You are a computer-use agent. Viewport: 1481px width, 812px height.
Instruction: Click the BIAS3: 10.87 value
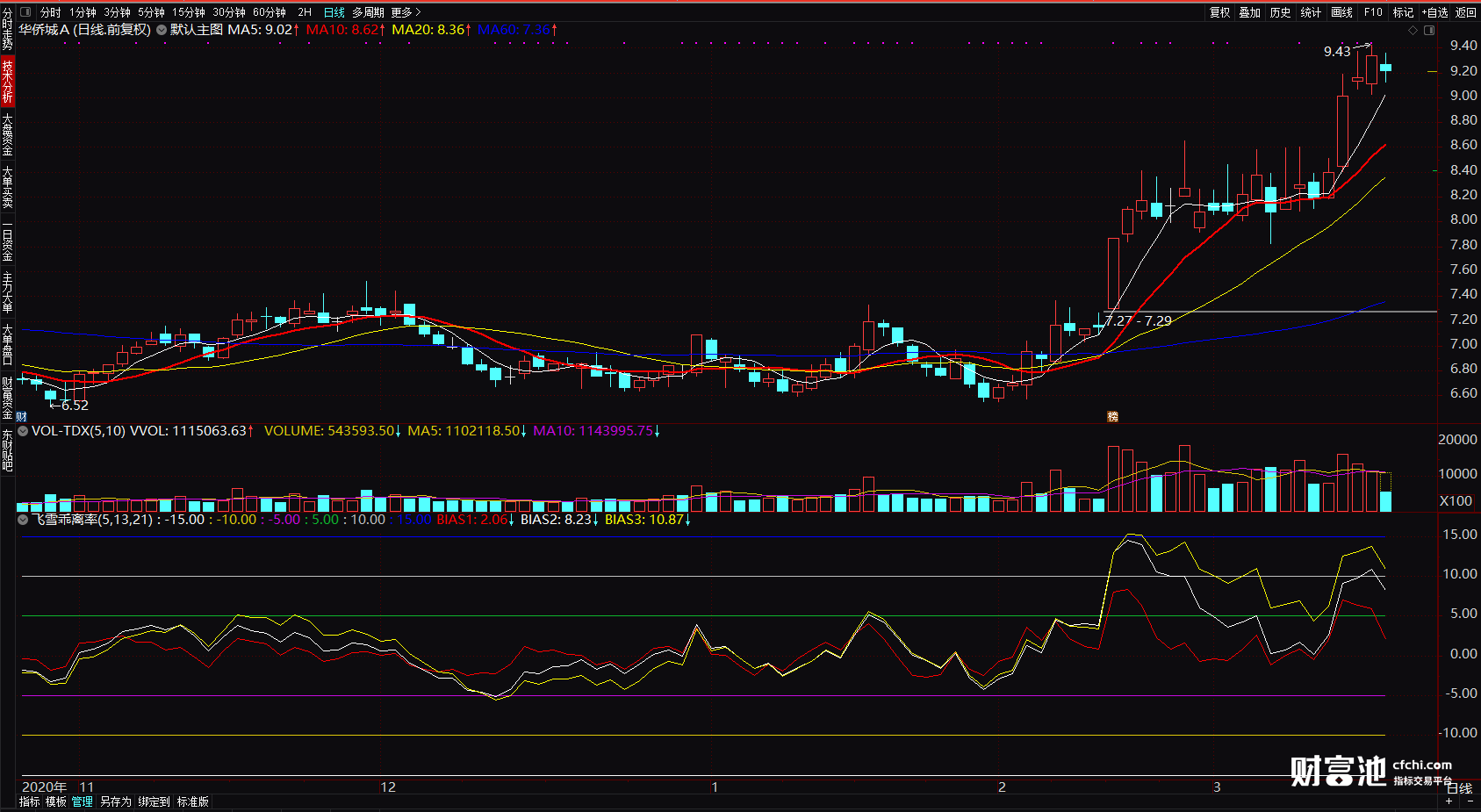click(x=648, y=520)
